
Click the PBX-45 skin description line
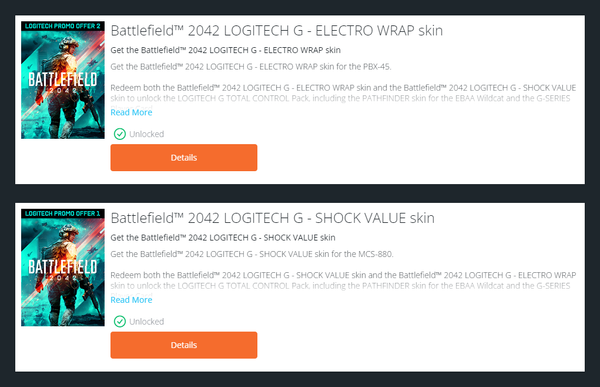click(251, 67)
